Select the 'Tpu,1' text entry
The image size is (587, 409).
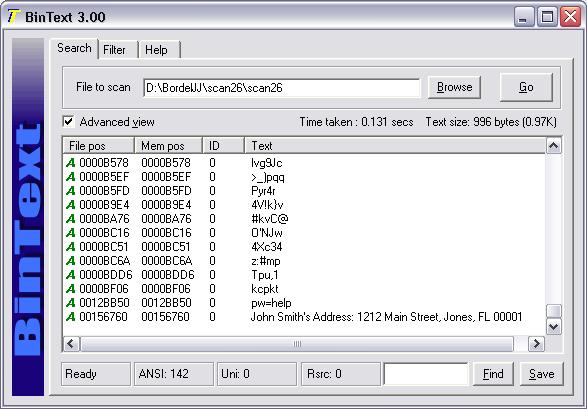point(265,275)
